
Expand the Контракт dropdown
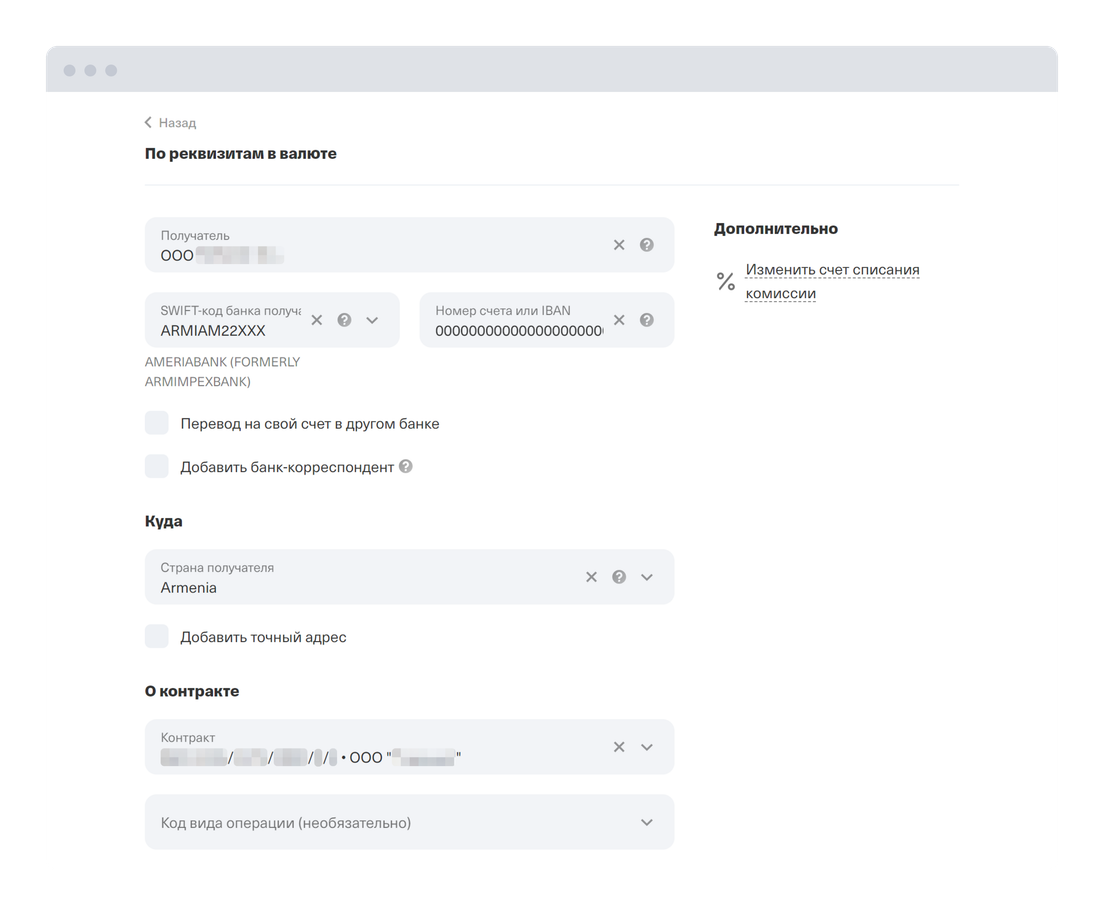point(647,747)
